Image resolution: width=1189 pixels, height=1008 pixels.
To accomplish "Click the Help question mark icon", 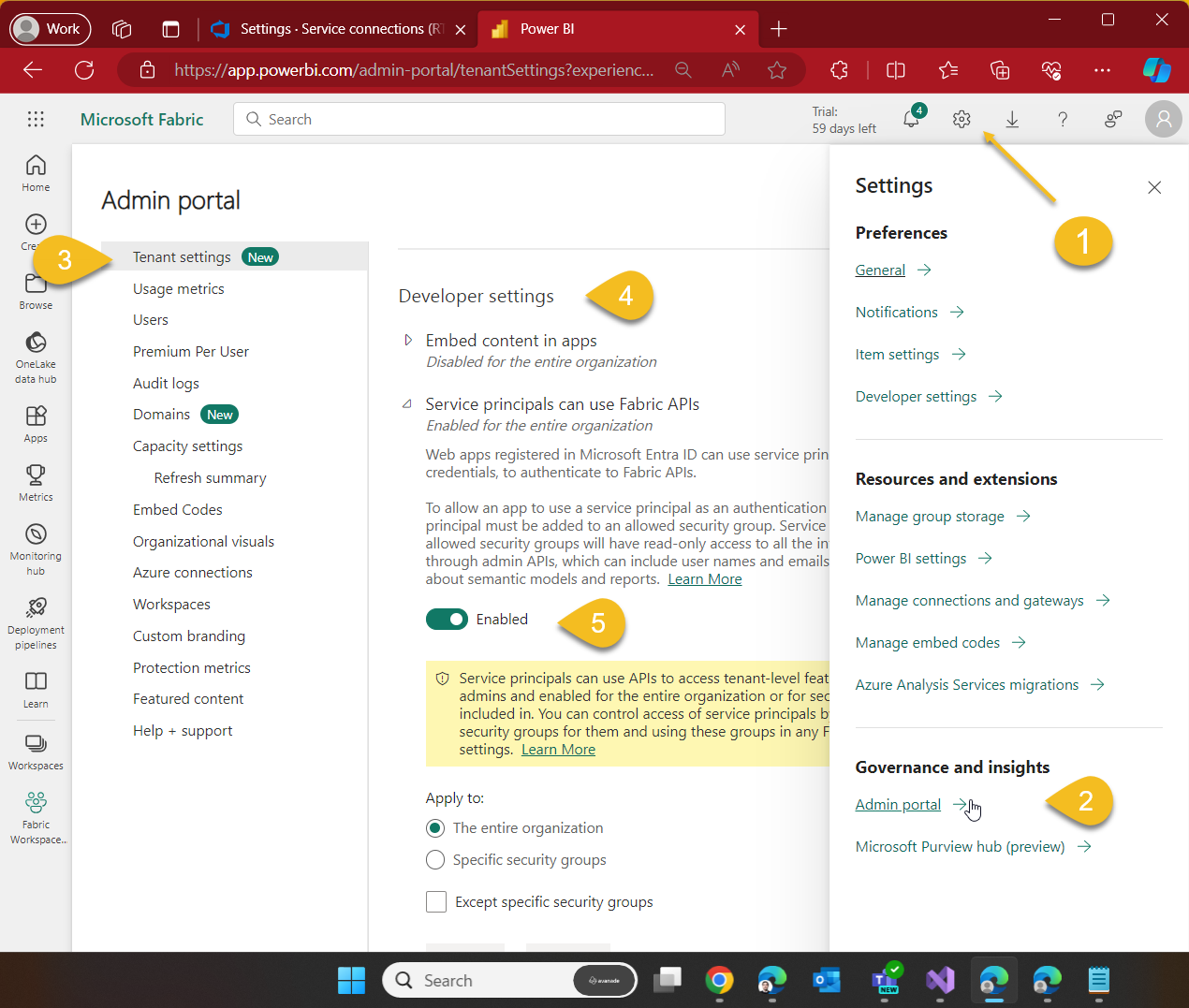I will click(x=1063, y=119).
